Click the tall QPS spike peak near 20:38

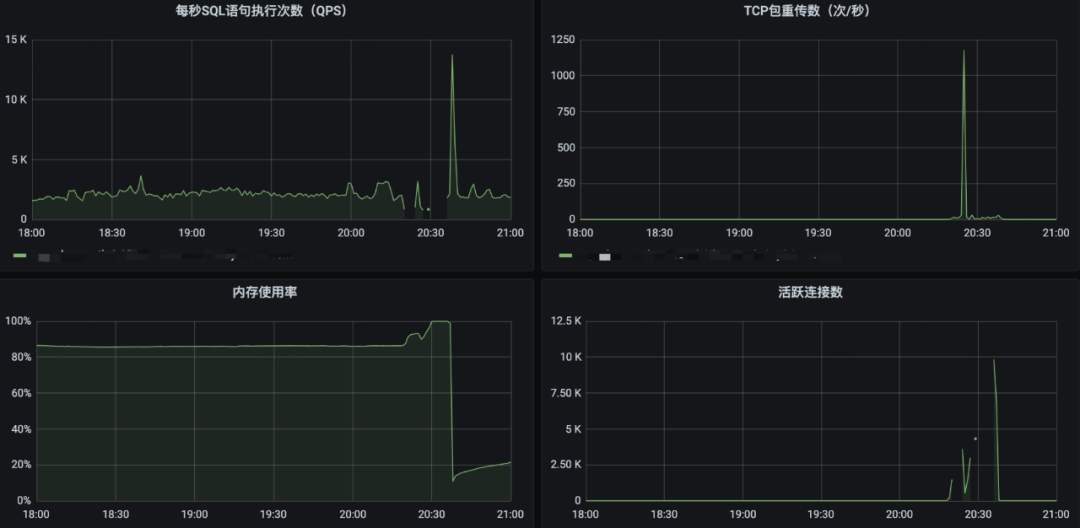click(452, 56)
